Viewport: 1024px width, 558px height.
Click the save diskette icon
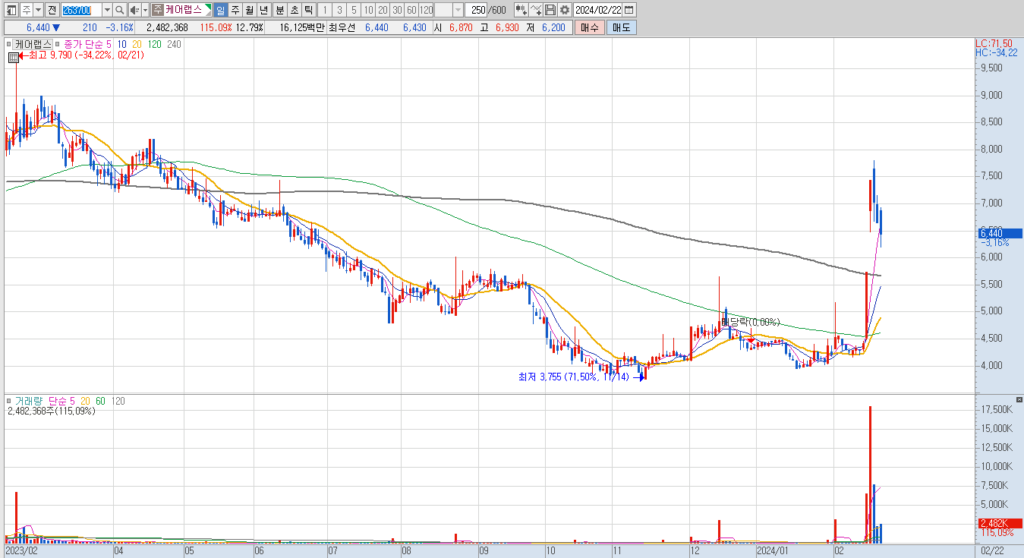[x=550, y=10]
